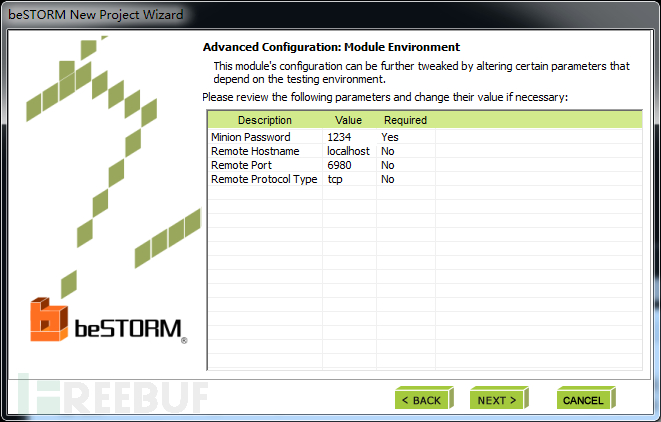Viewport: 661px width, 422px height.
Task: Click the BACK button
Action: (x=424, y=398)
